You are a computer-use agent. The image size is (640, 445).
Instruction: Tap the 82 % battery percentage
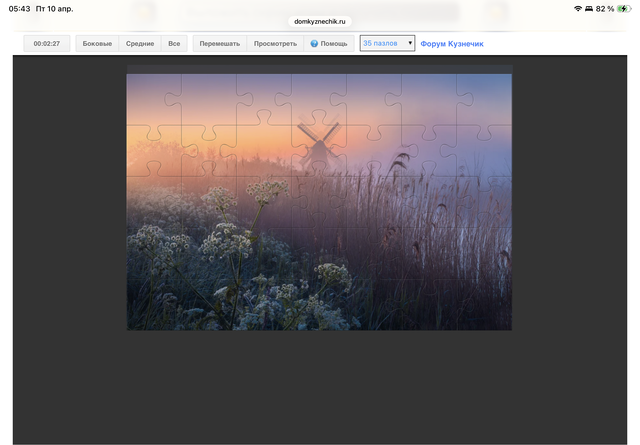604,8
